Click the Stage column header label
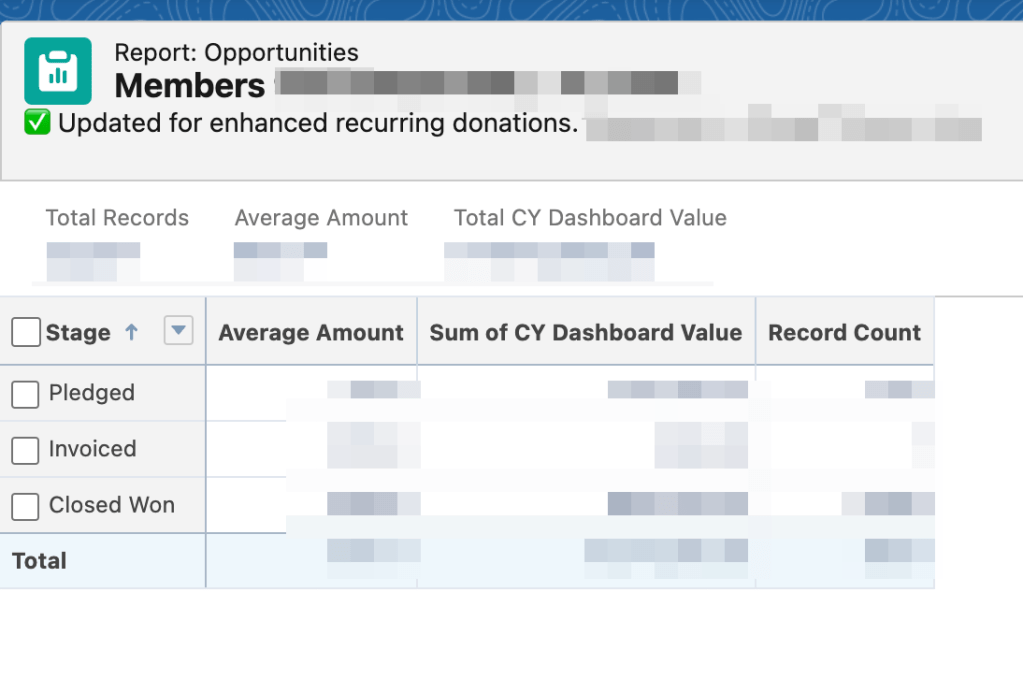The image size is (1023, 679). [x=78, y=333]
